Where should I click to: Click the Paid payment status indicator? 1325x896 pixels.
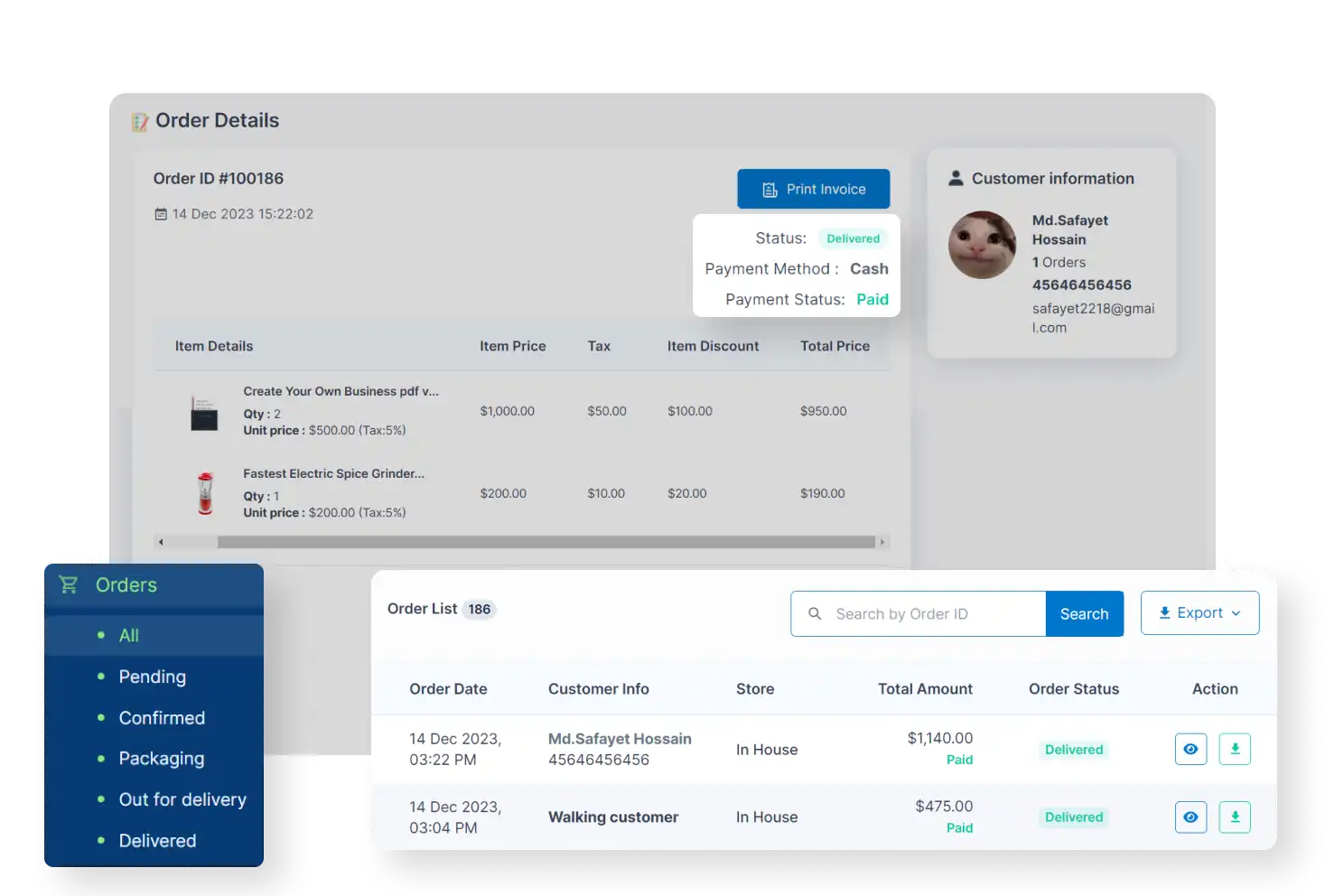pyautogui.click(x=872, y=299)
